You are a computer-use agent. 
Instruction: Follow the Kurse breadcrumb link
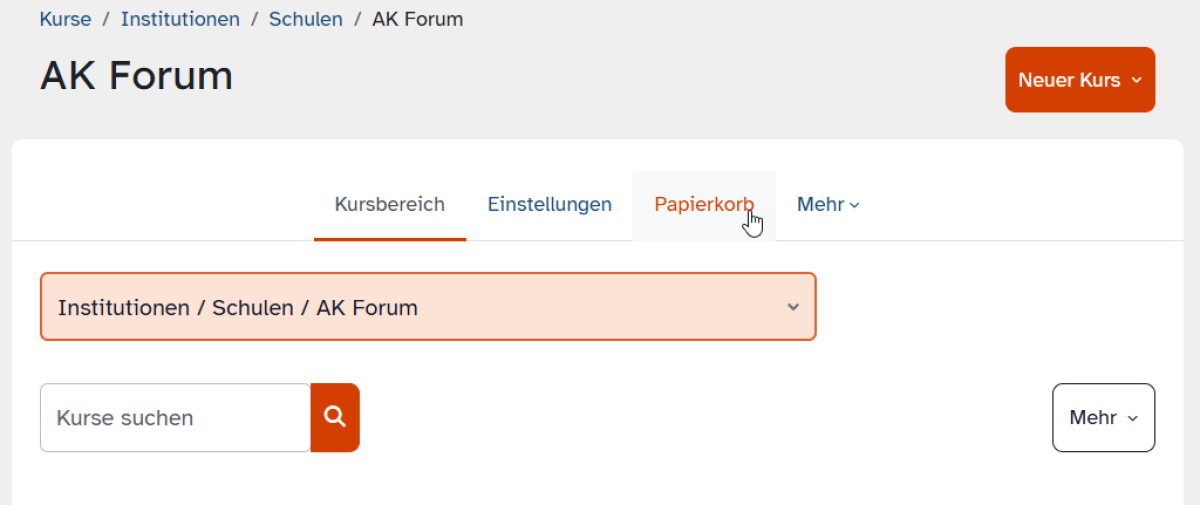(x=65, y=19)
